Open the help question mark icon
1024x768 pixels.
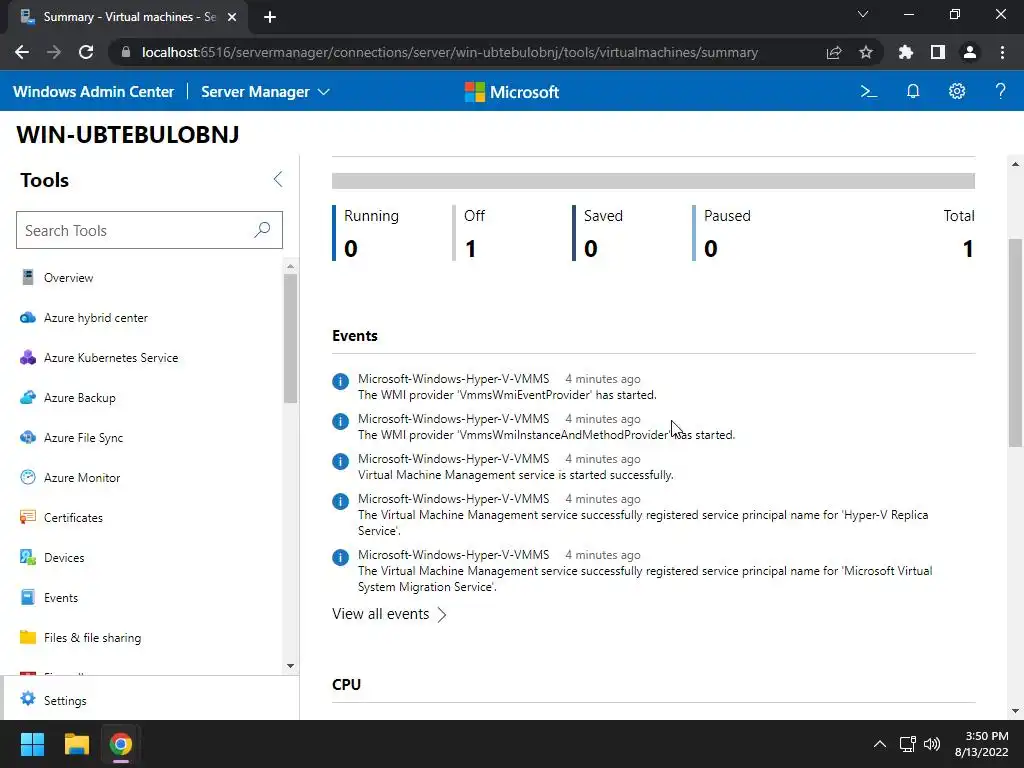click(1000, 92)
